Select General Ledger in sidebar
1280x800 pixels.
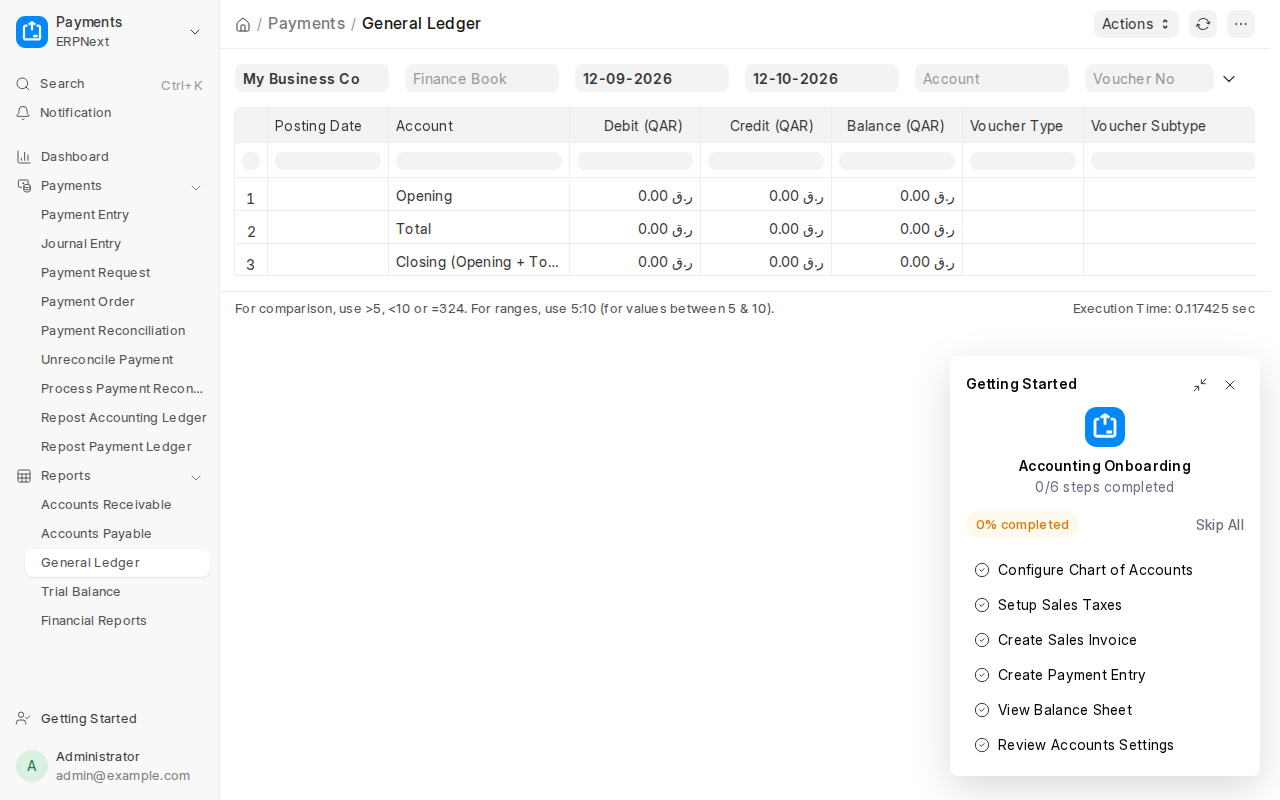[117, 563]
